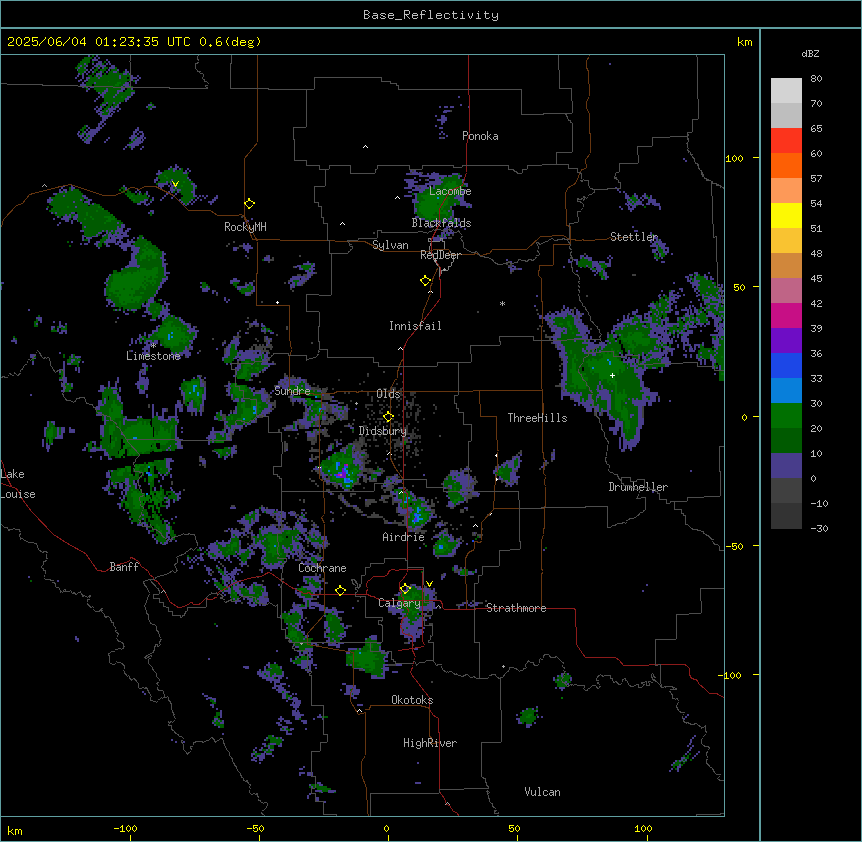
Task: Select the pink 42-45 dBZ legend swatch
Action: click(786, 291)
